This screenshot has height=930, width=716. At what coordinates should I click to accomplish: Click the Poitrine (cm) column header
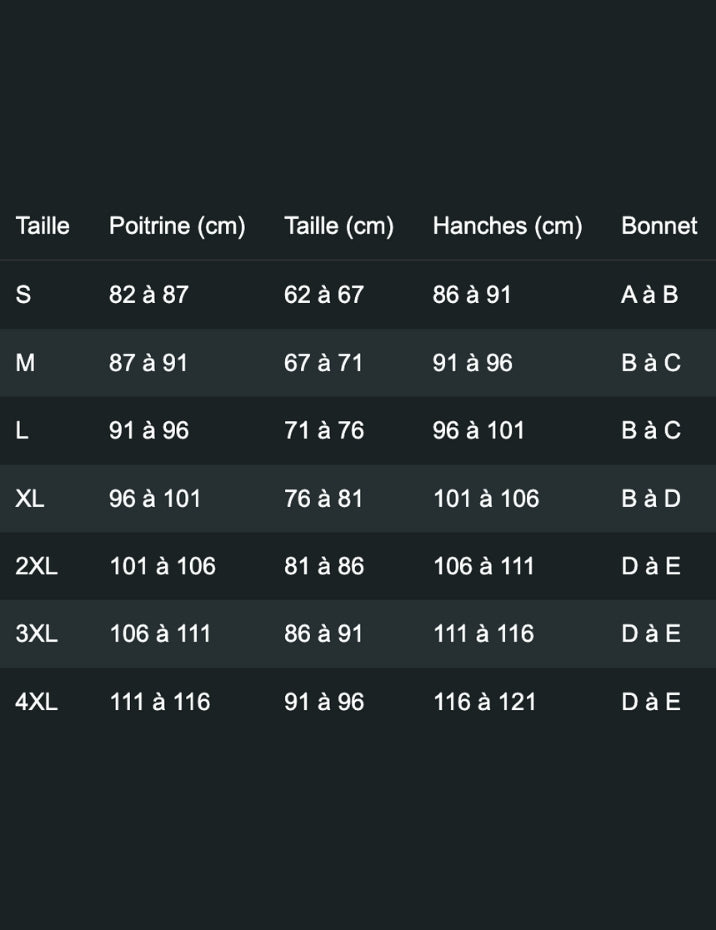tap(177, 226)
